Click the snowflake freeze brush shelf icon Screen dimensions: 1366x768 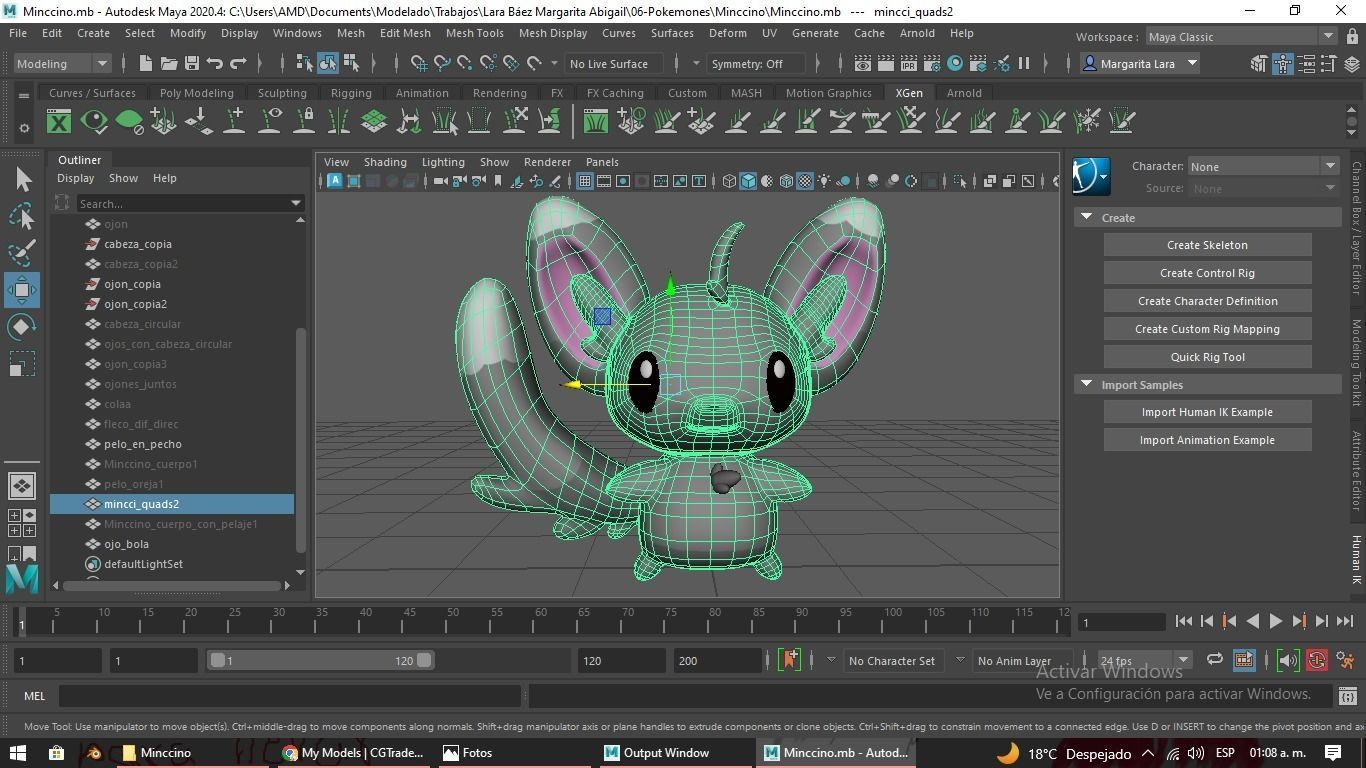[x=1087, y=122]
